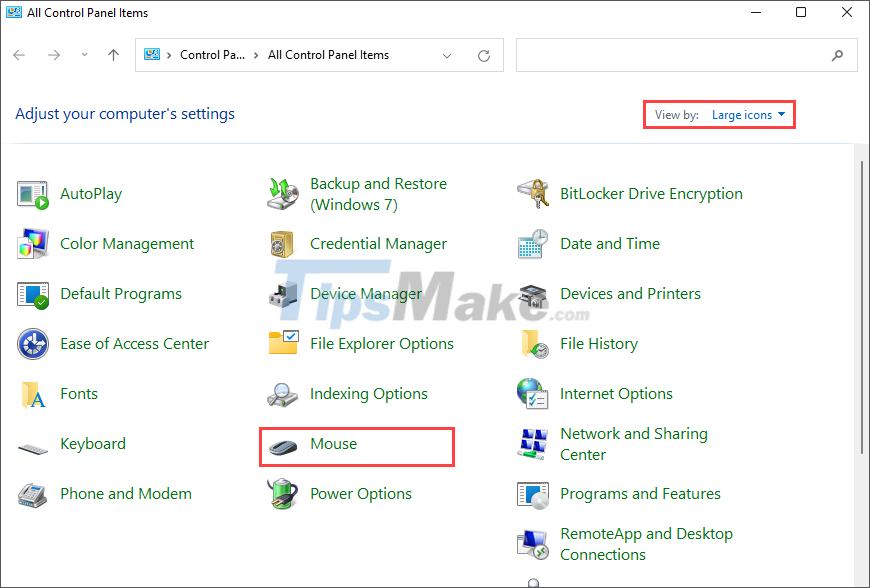Click the Adjust your computer's settings link
The width and height of the screenshot is (870, 588).
pos(124,113)
